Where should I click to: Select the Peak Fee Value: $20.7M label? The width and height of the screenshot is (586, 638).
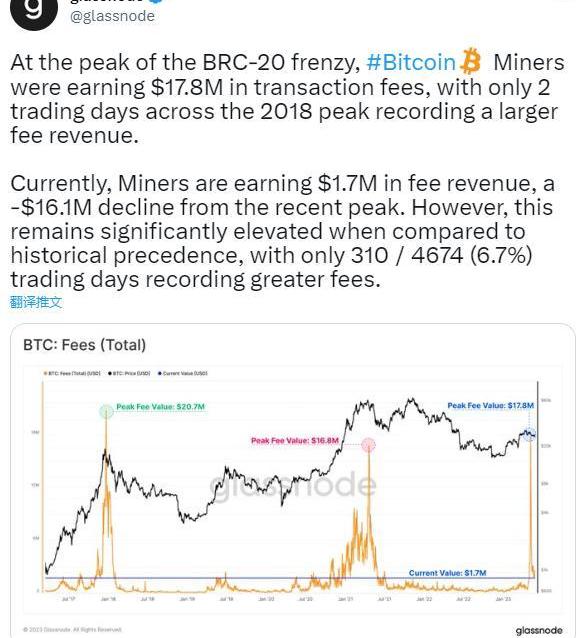point(161,407)
